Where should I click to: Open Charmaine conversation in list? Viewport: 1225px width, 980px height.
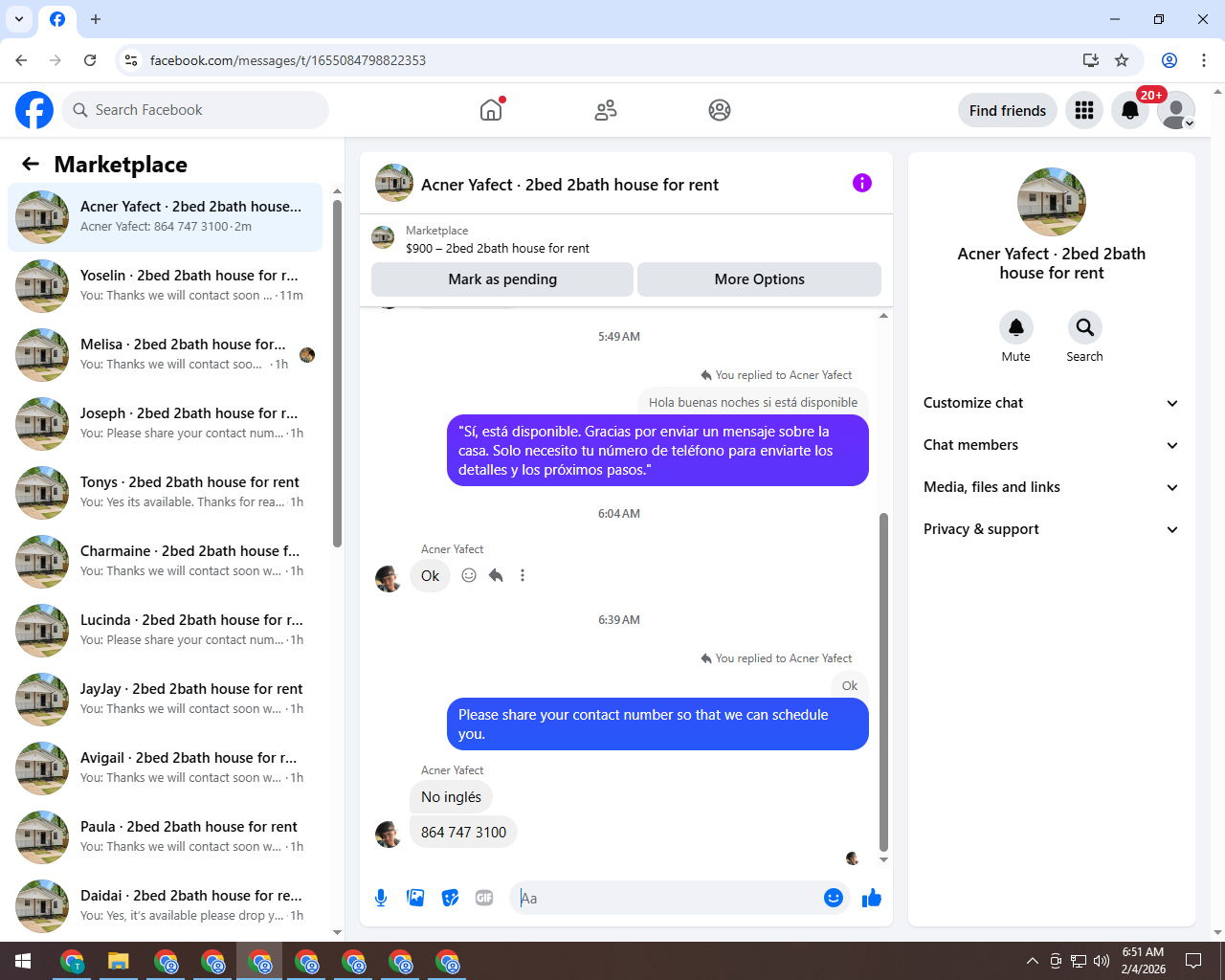(165, 562)
